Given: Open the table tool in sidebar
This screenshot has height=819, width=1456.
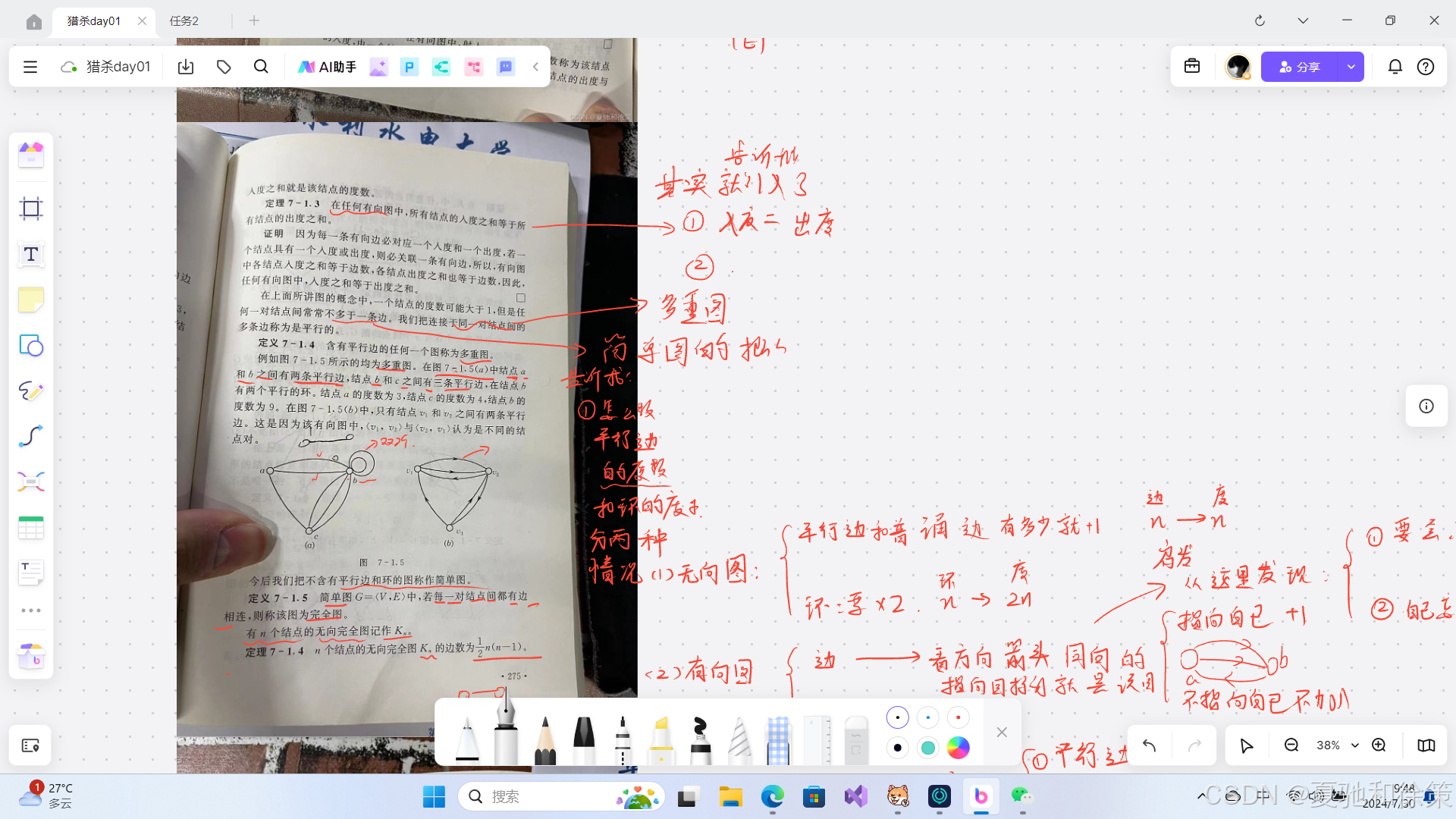Looking at the screenshot, I should pos(31,528).
